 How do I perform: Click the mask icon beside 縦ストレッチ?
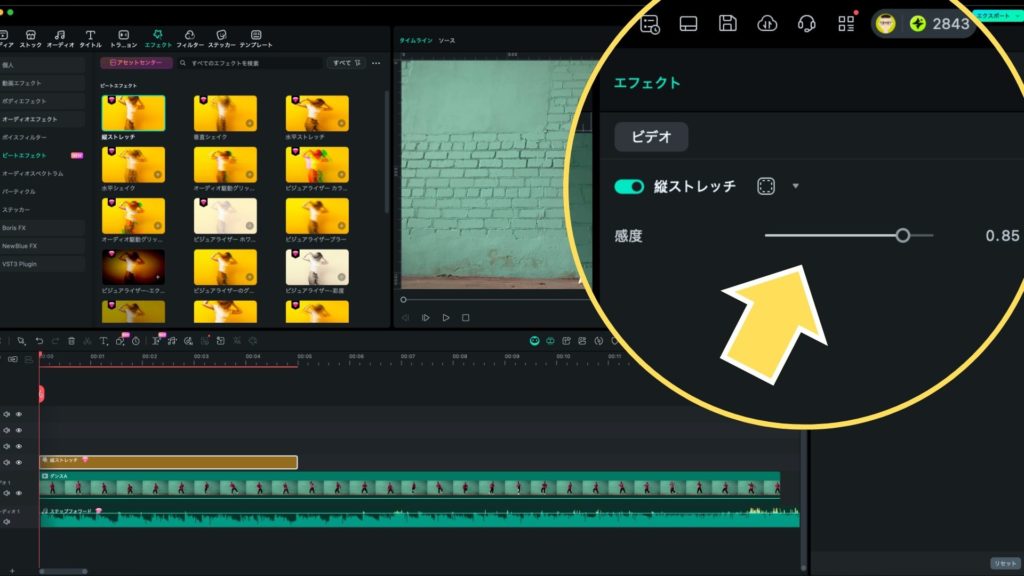click(x=766, y=187)
